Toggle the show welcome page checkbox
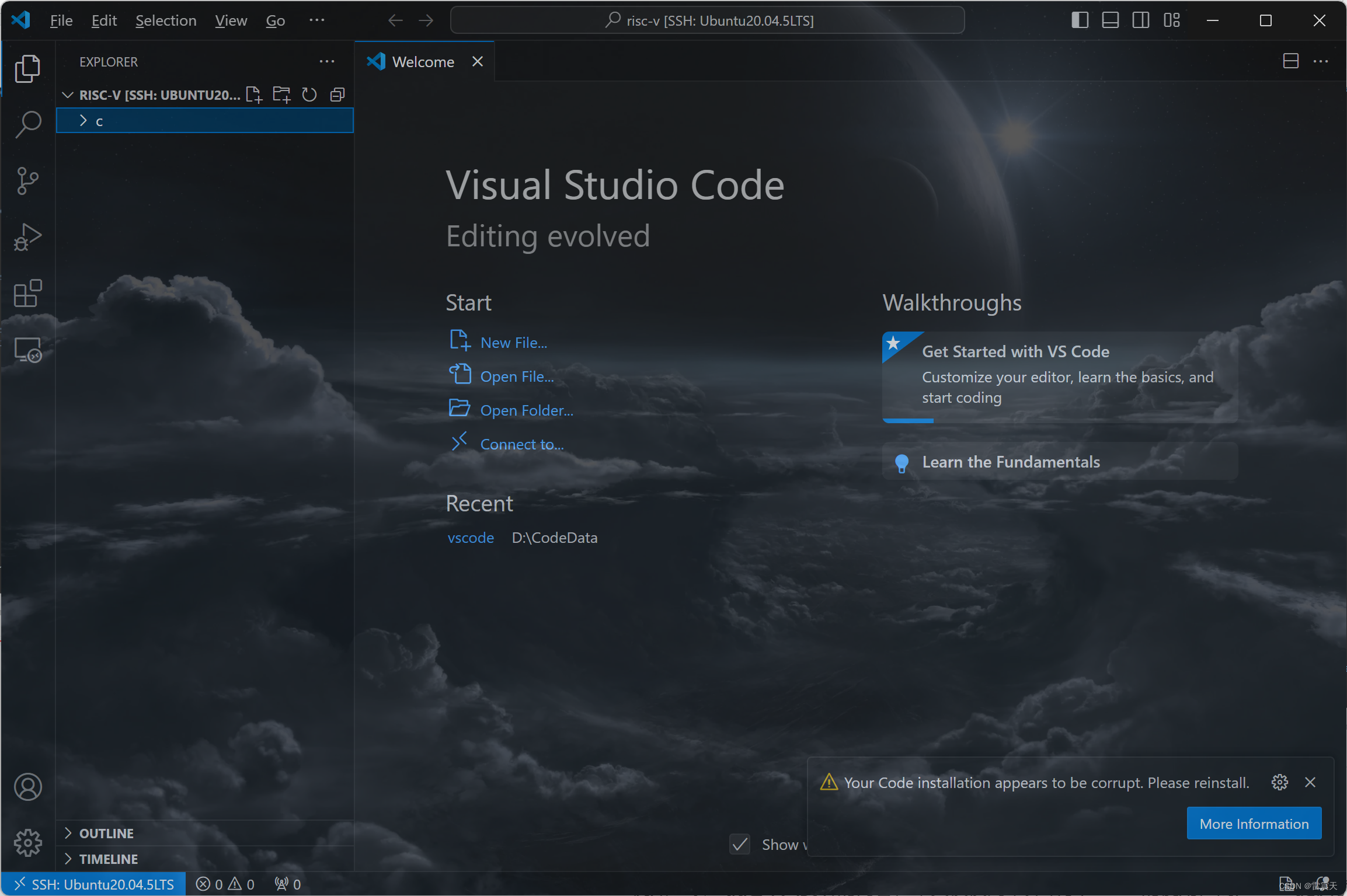 pos(740,844)
